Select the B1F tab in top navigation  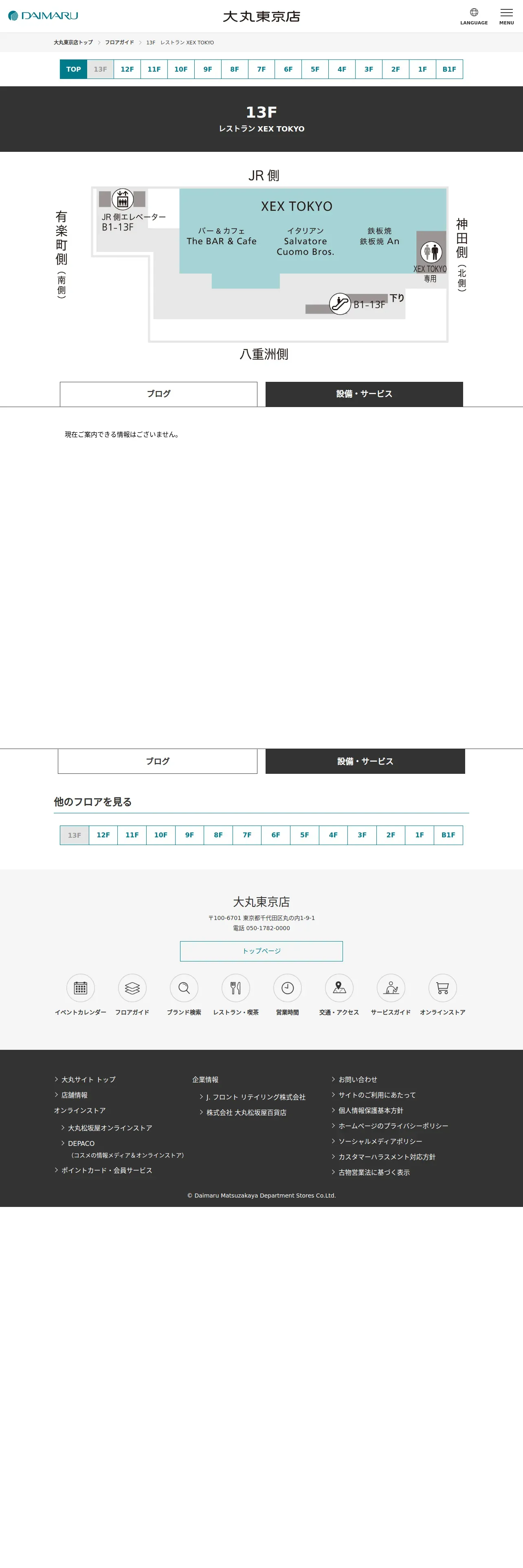pyautogui.click(x=449, y=69)
